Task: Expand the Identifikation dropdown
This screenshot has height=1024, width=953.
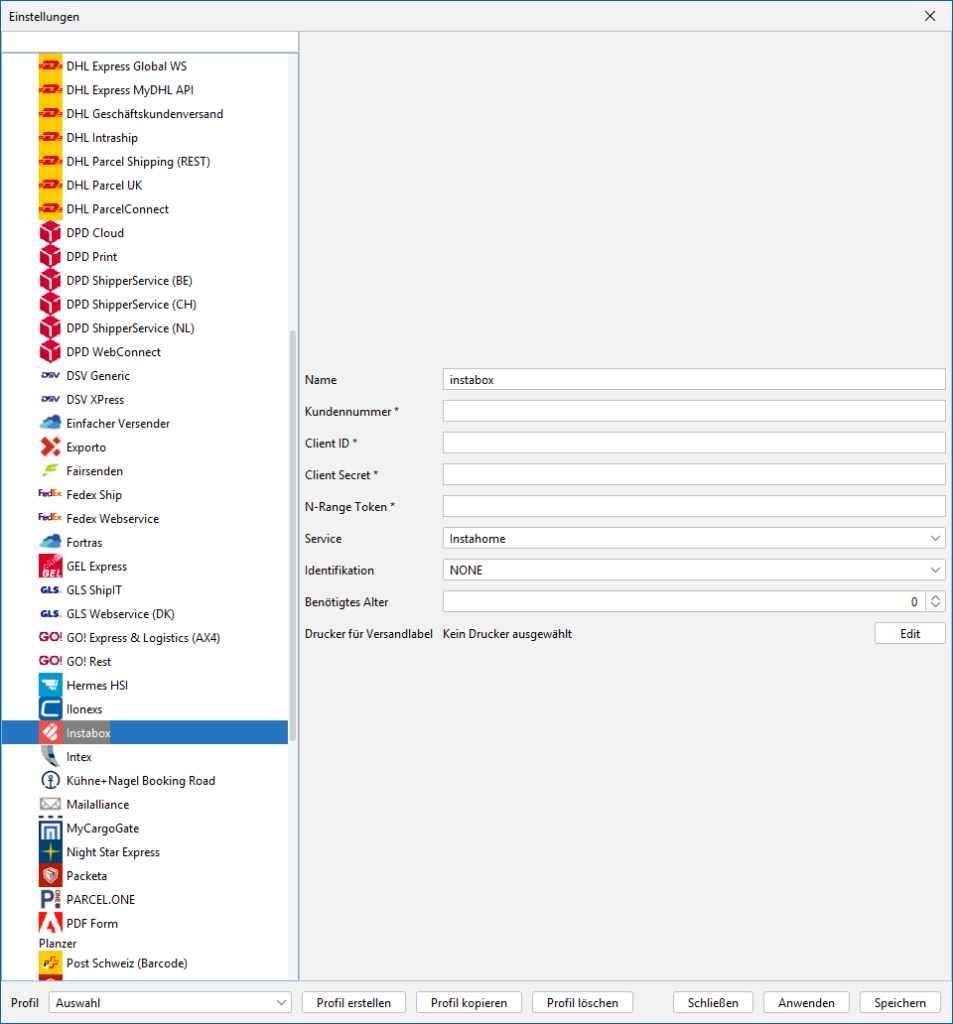Action: [x=693, y=570]
